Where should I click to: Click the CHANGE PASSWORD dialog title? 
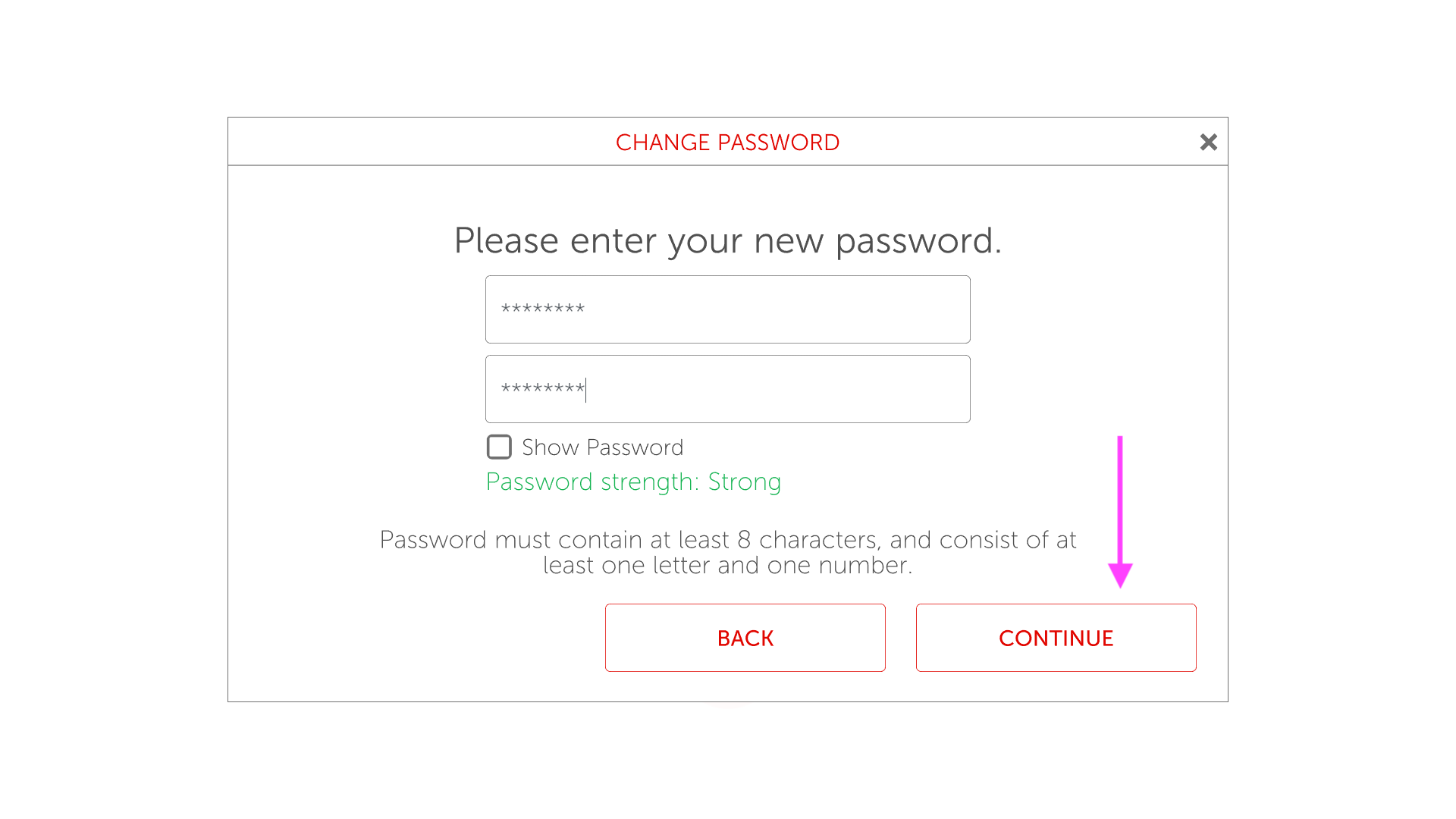click(x=727, y=143)
